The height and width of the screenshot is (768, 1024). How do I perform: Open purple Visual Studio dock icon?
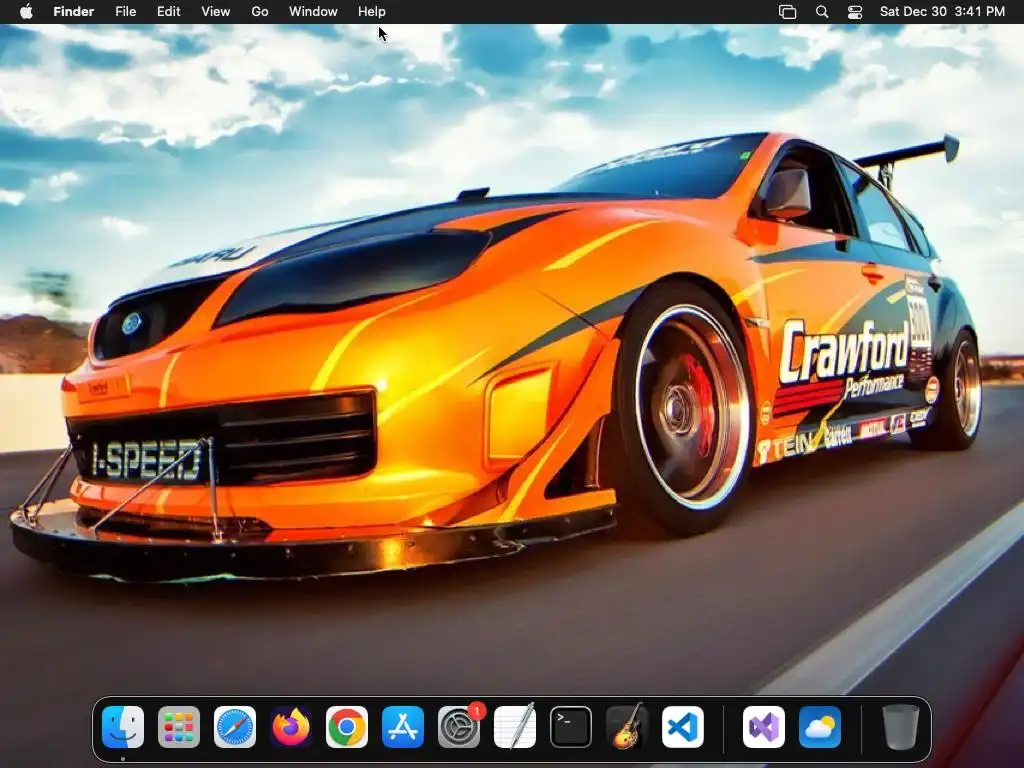pyautogui.click(x=763, y=727)
